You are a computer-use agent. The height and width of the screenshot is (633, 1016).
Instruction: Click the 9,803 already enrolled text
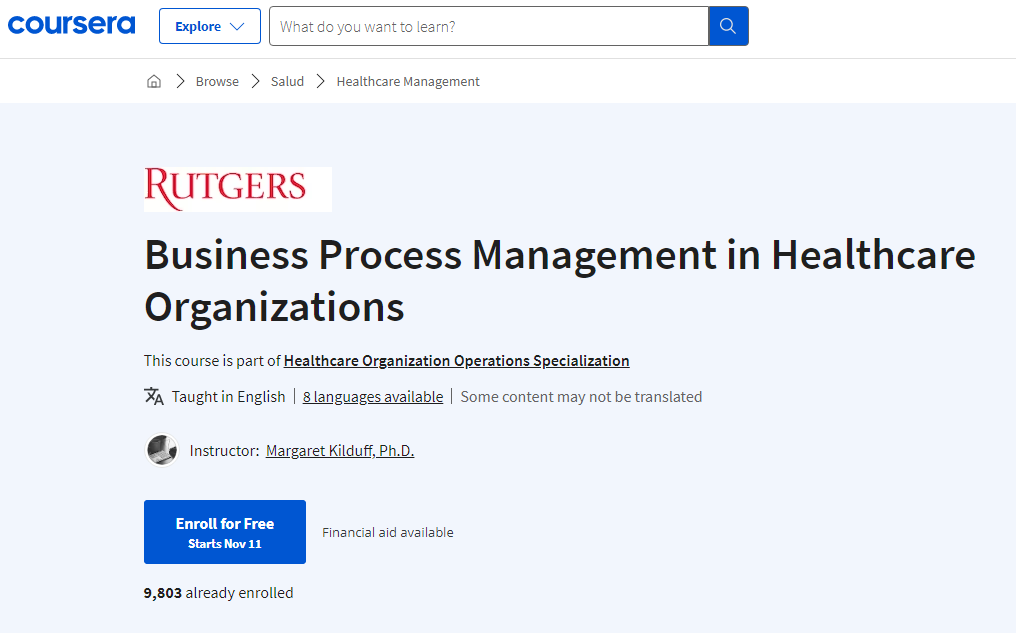[x=218, y=592]
